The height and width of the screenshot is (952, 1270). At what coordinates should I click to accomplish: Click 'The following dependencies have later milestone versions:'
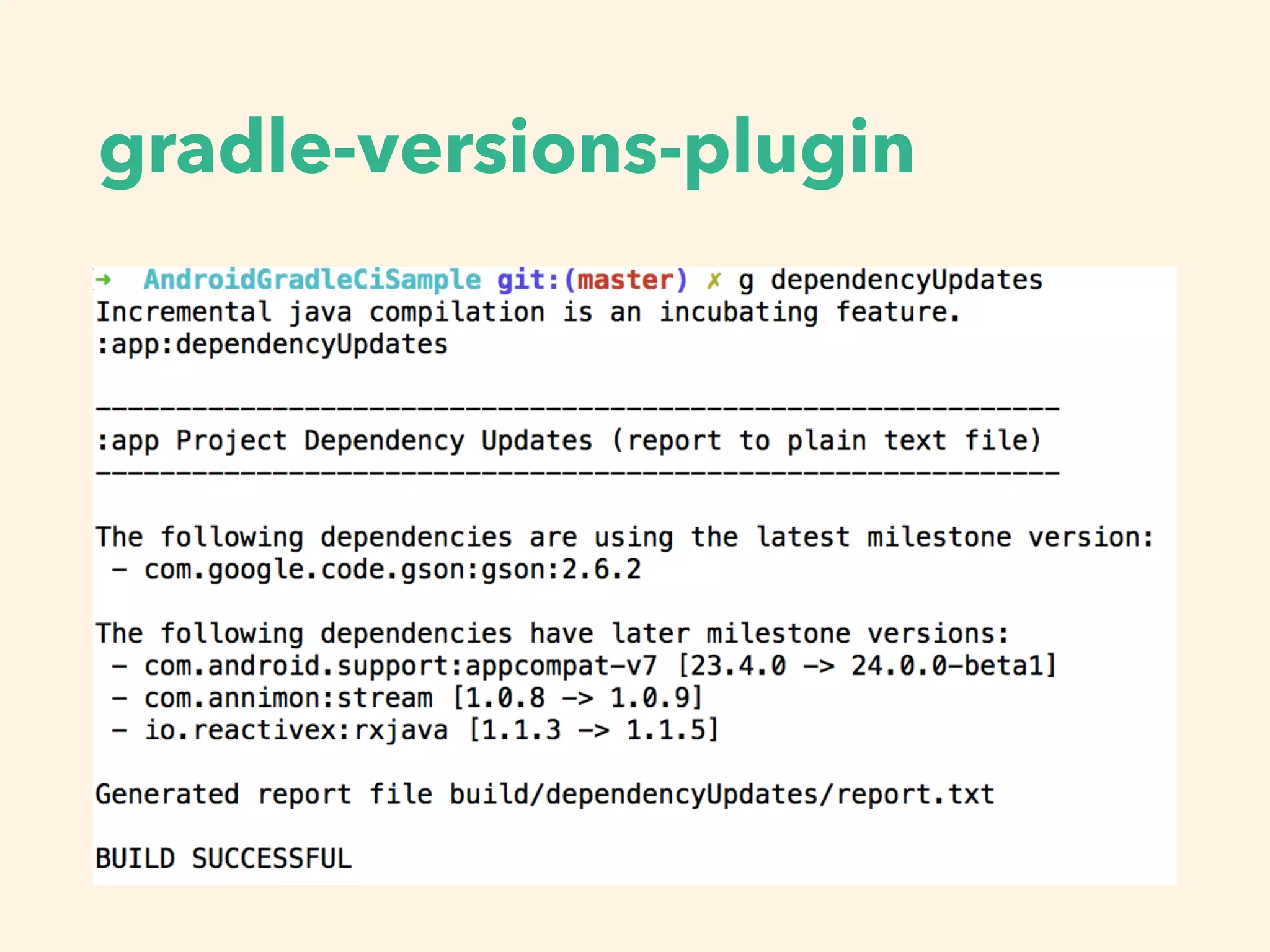(x=553, y=633)
